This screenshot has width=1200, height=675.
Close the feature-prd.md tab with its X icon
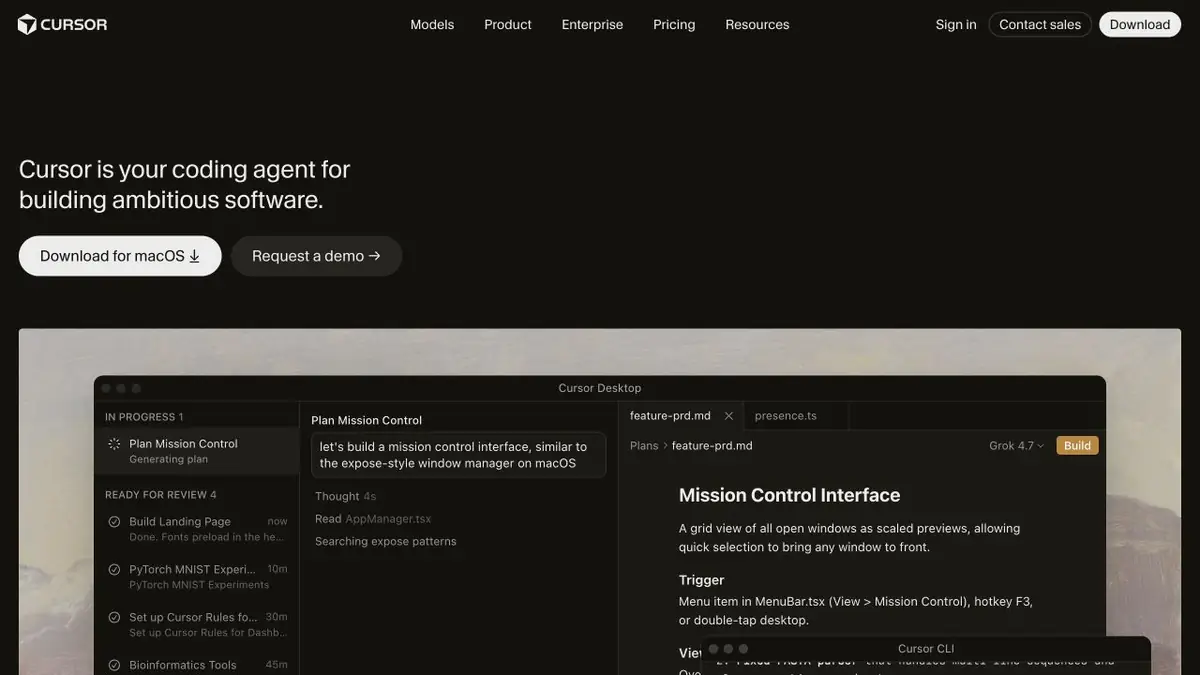pyautogui.click(x=729, y=416)
